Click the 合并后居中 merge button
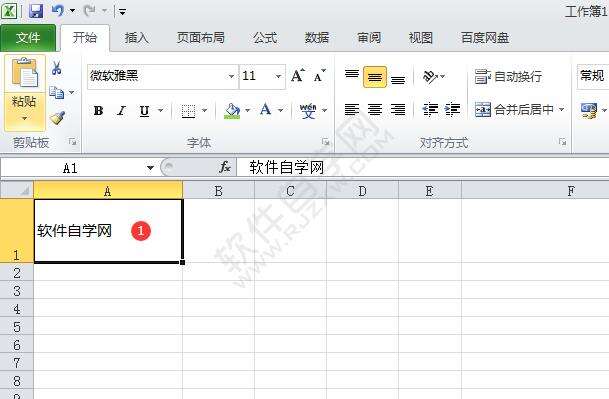 coord(515,110)
